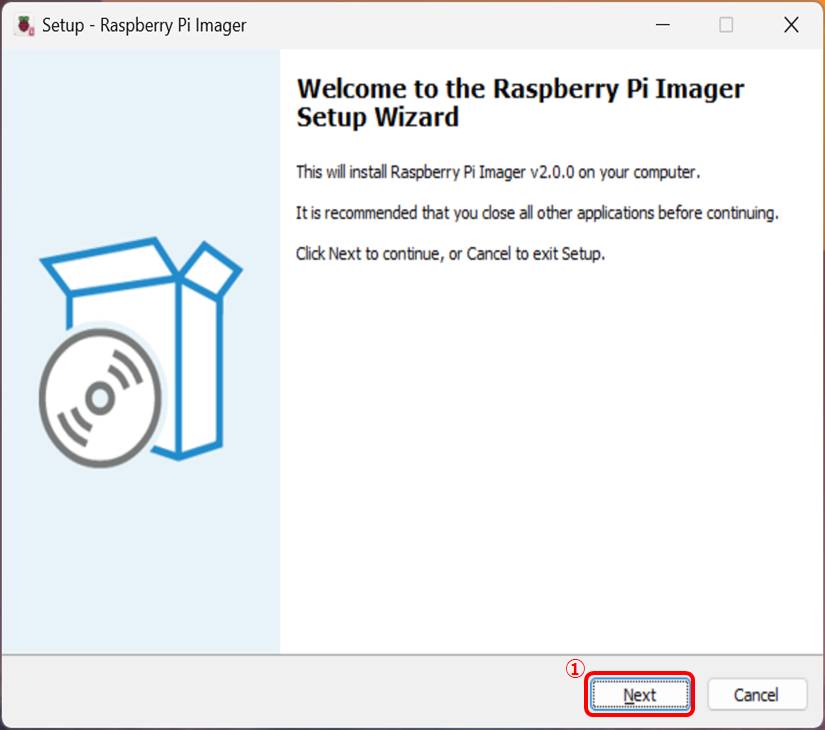Click the Raspberry Pi logo in title bar

tap(23, 25)
